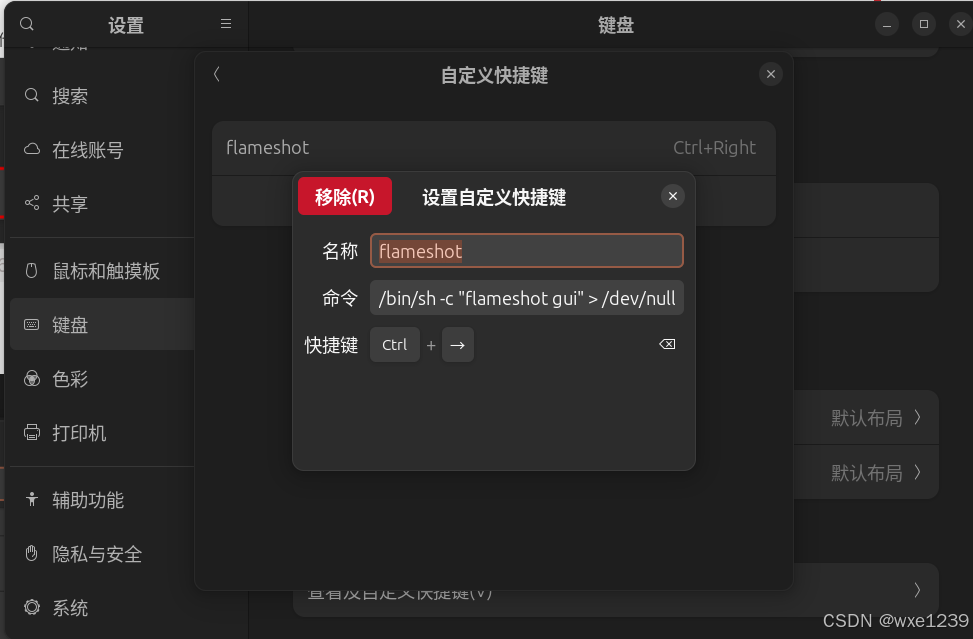Click the search icon in Settings header
973x639 pixels.
click(x=27, y=24)
